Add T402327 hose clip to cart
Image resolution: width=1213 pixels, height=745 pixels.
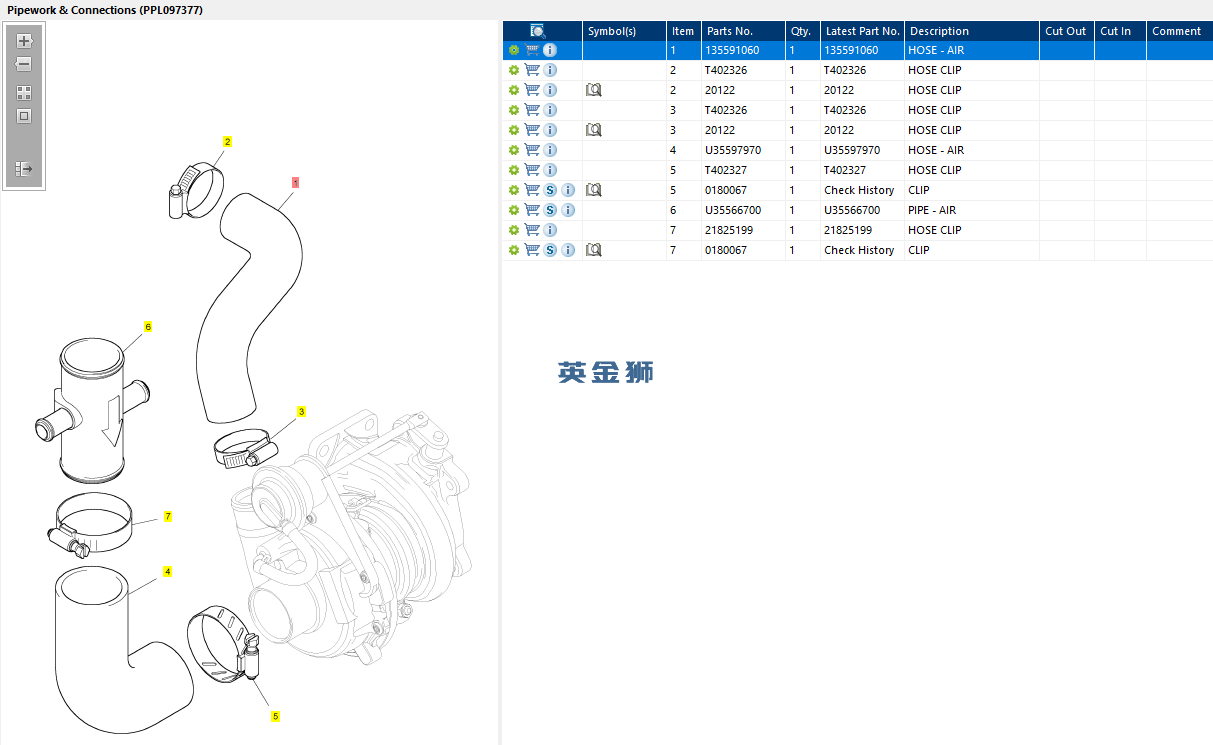[x=532, y=170]
